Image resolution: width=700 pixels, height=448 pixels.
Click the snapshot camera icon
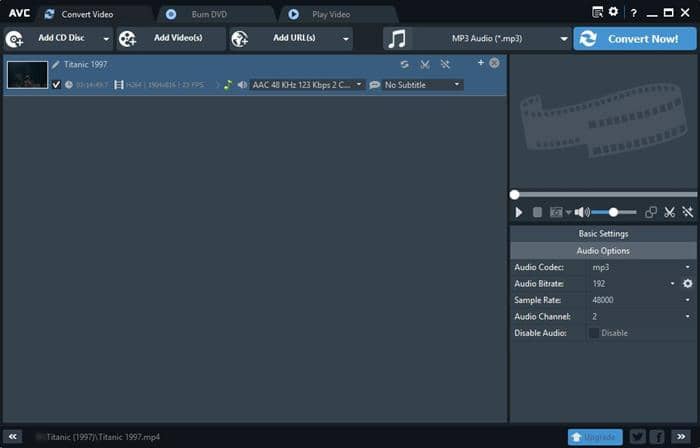[x=555, y=212]
